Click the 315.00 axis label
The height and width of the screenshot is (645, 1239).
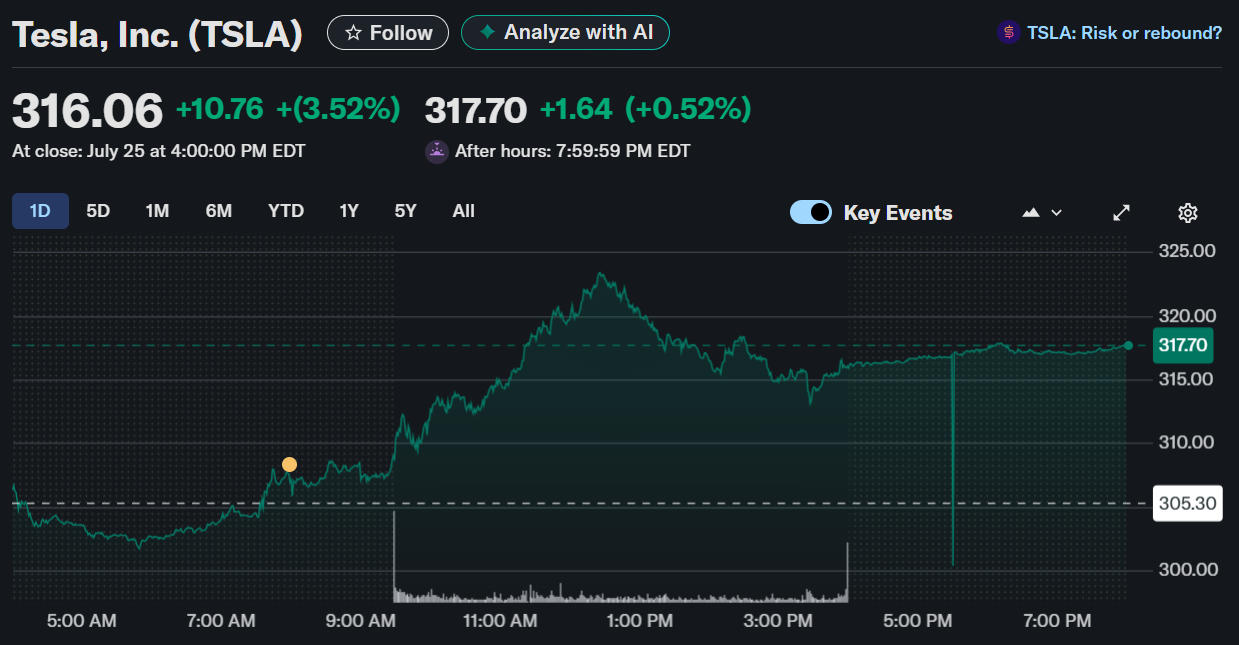[1184, 379]
